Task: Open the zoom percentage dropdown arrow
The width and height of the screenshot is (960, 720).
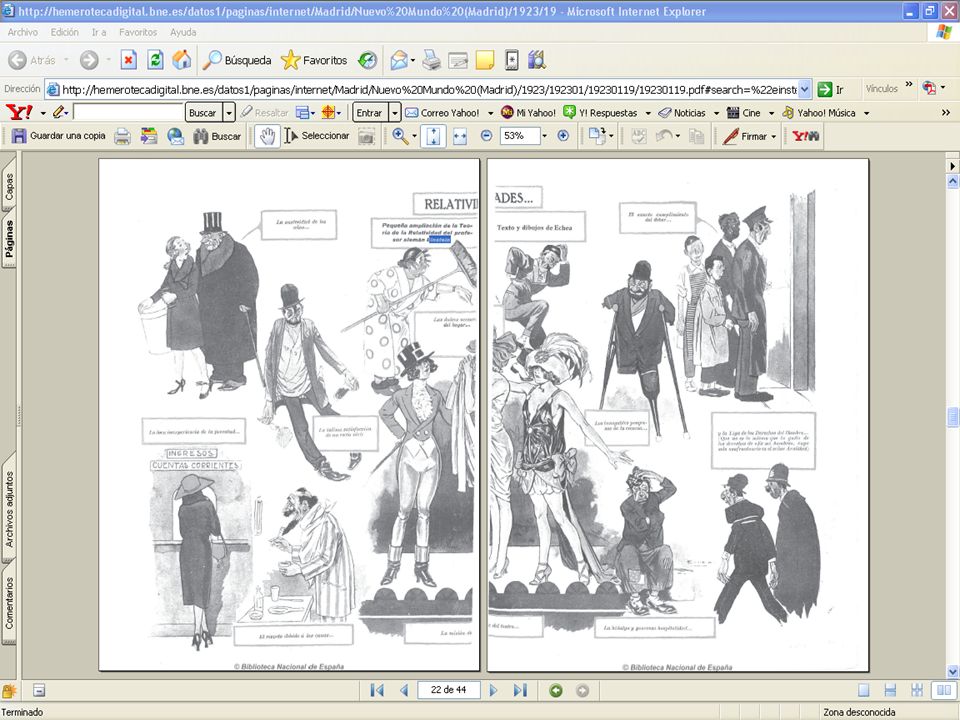Action: click(x=544, y=136)
